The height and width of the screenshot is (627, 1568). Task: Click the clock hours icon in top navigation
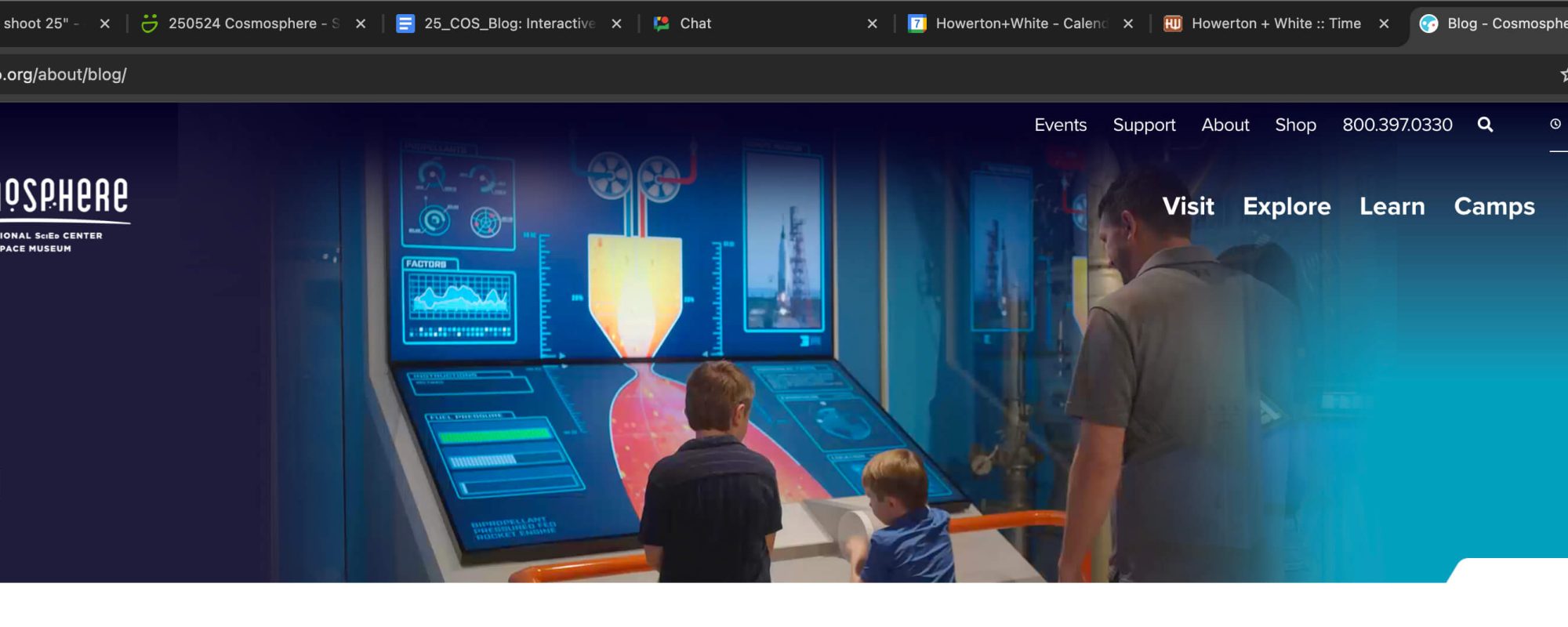click(x=1555, y=124)
